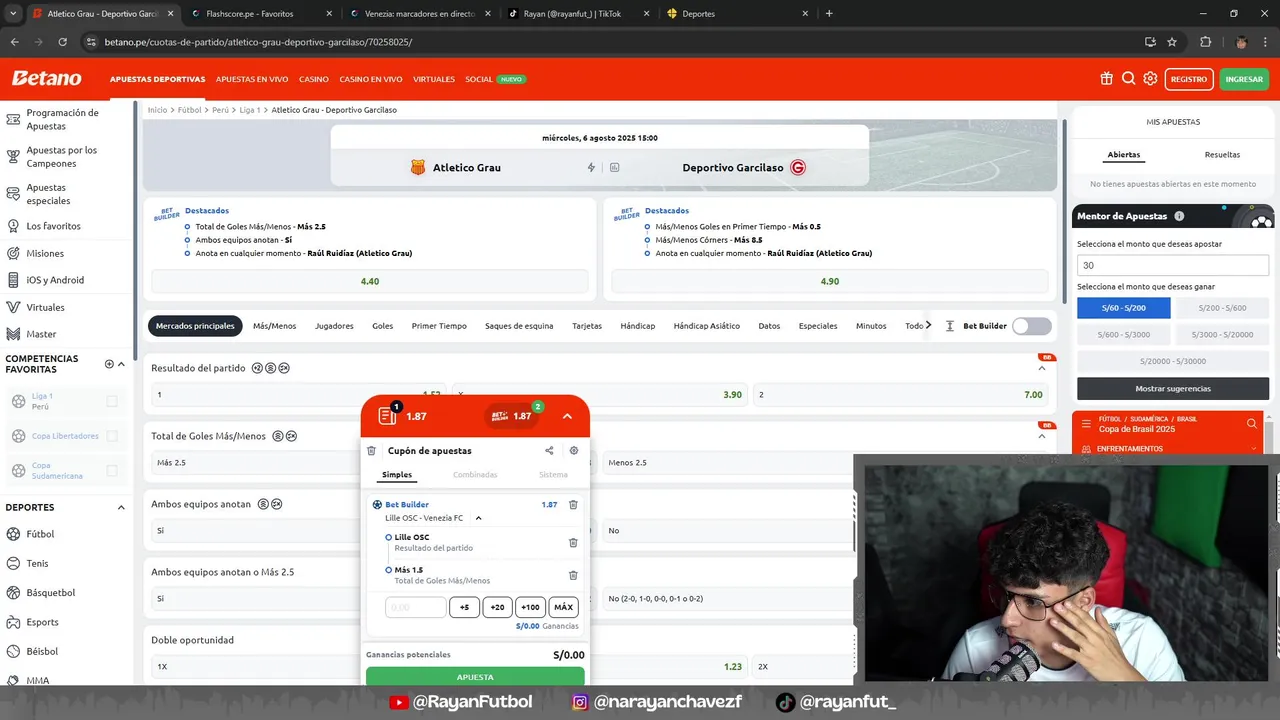The image size is (1280, 720).
Task: Expand the Enfrentamientos dropdown
Action: (x=1253, y=449)
